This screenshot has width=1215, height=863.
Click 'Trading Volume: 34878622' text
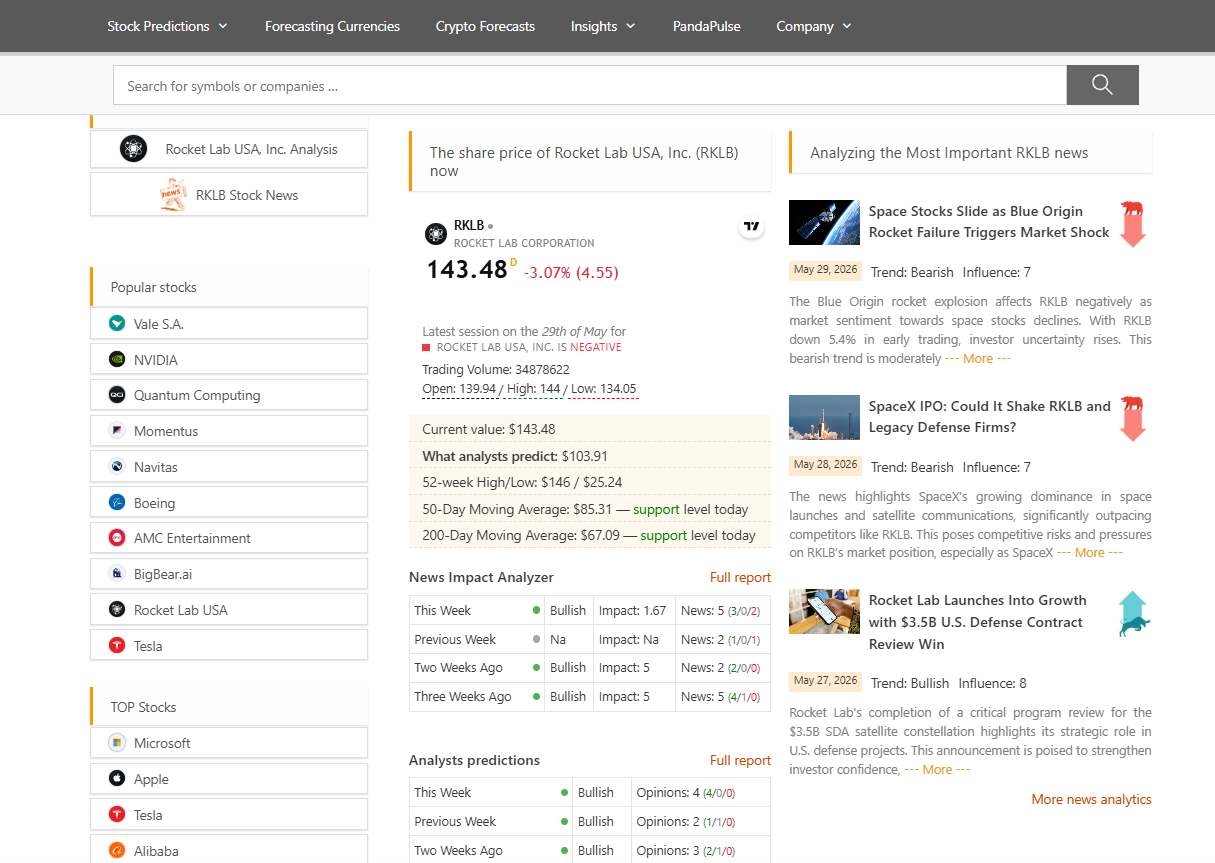[496, 369]
